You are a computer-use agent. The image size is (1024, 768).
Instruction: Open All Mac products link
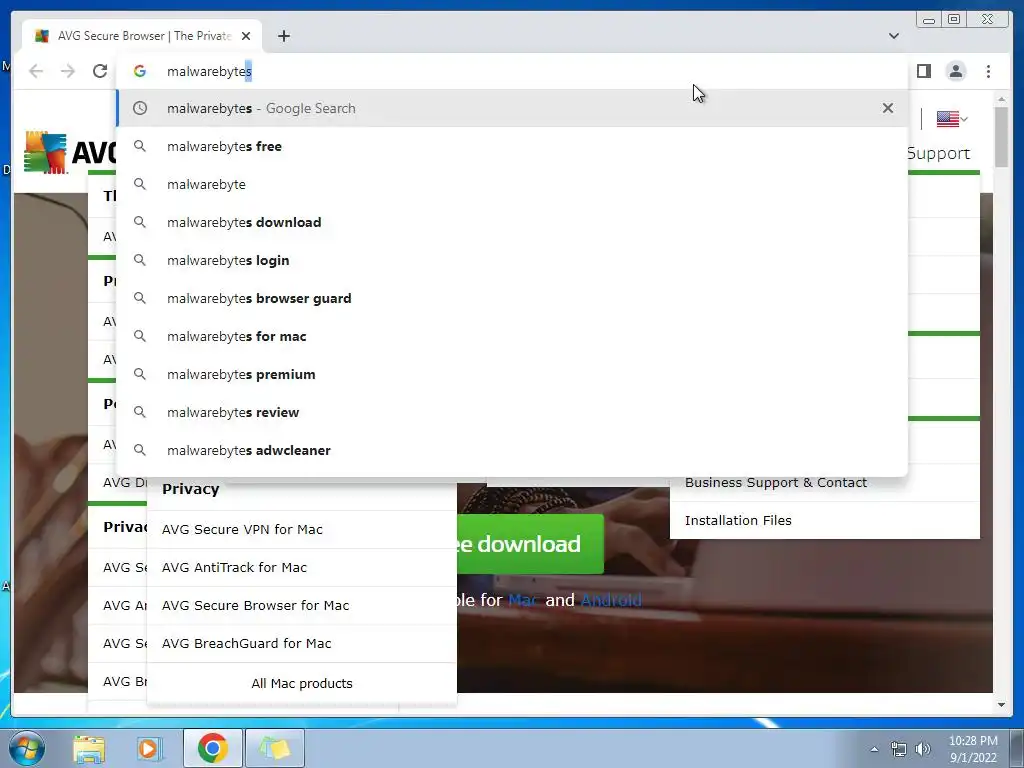[x=302, y=684]
